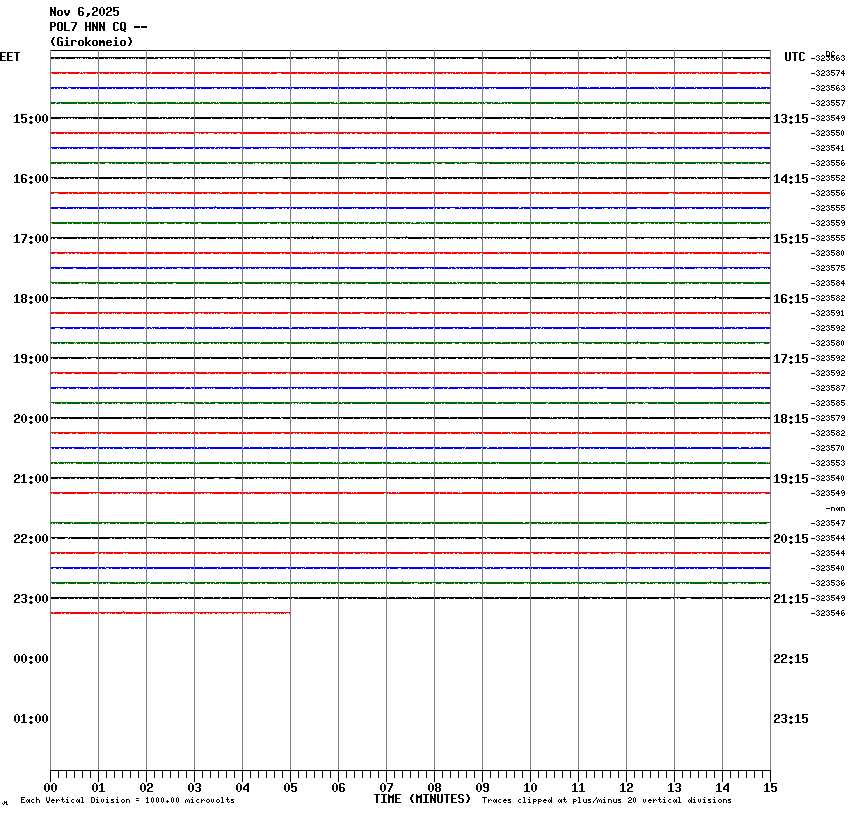
Task: Click the 'Nov 6,2025' date header
Action: pos(84,12)
